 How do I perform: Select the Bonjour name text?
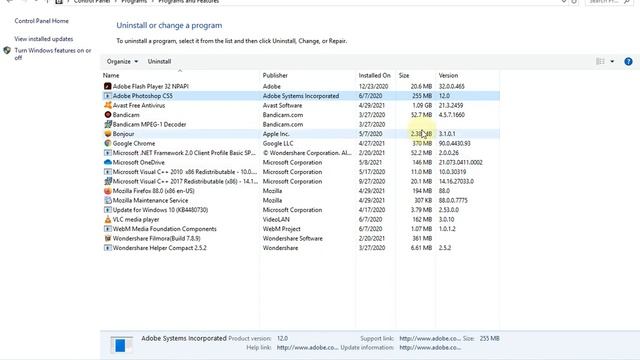tap(123, 134)
